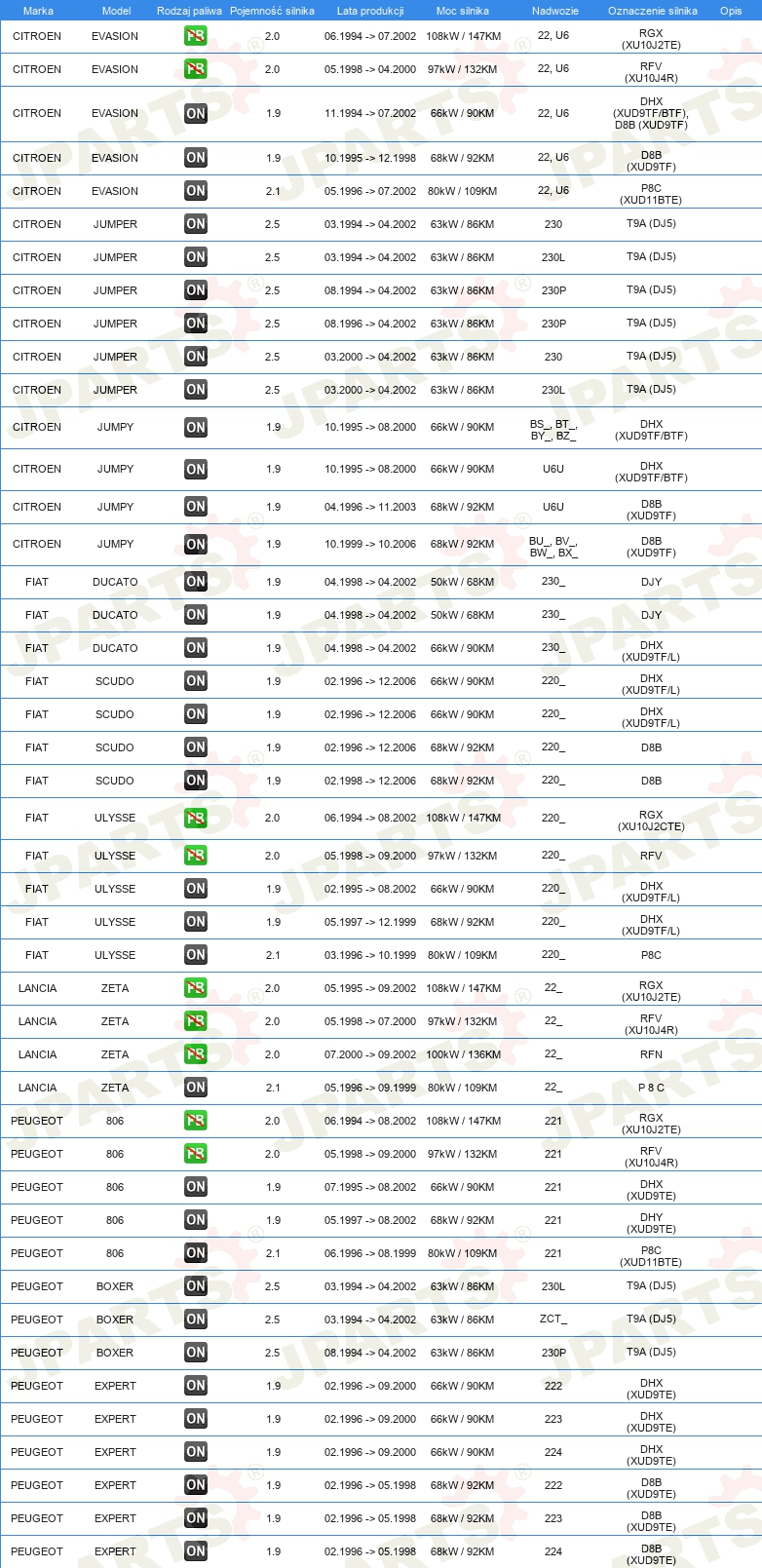This screenshot has height=1568, width=762.
Task: Select '100kW / 136KM' power cell
Action: (x=464, y=1054)
